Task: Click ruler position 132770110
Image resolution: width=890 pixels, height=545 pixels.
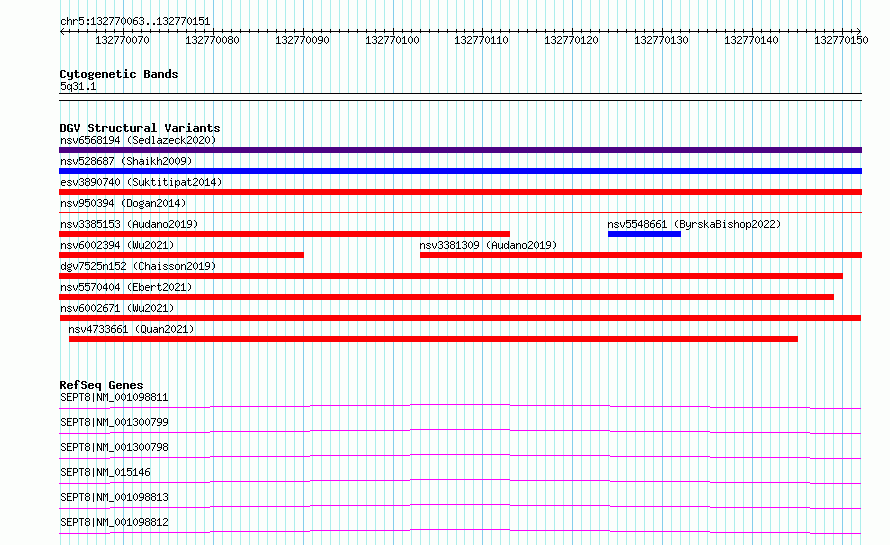Action: pos(481,40)
